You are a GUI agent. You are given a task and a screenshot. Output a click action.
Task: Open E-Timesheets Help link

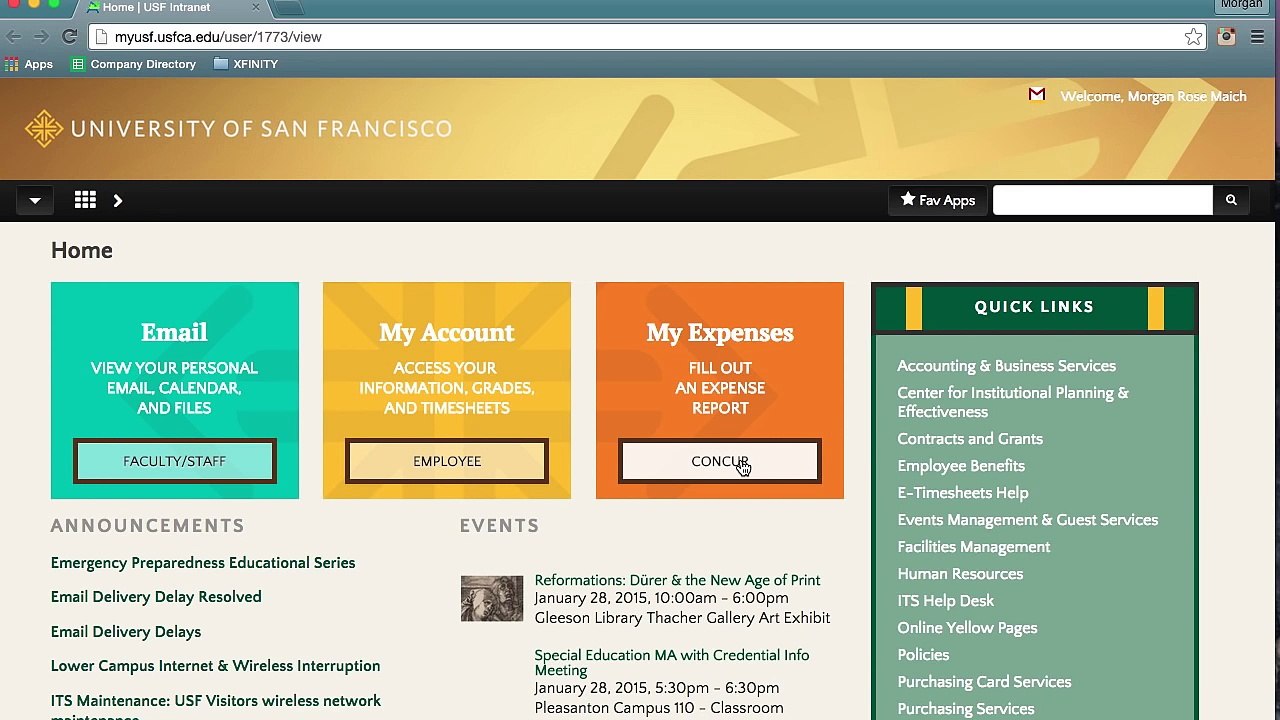tap(963, 493)
